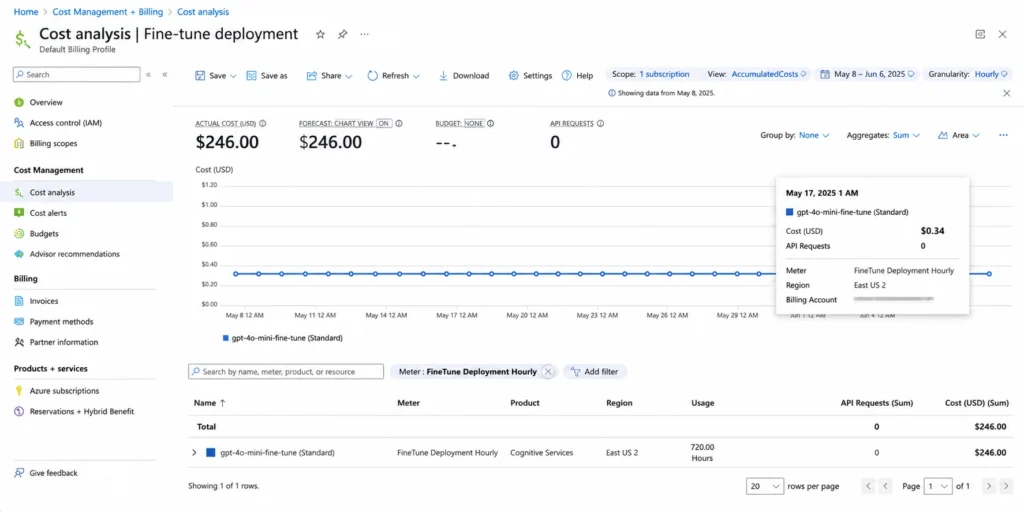Open the May 8 – Jun 6, 2025 date picker
The height and width of the screenshot is (512, 1024).
click(x=868, y=74)
